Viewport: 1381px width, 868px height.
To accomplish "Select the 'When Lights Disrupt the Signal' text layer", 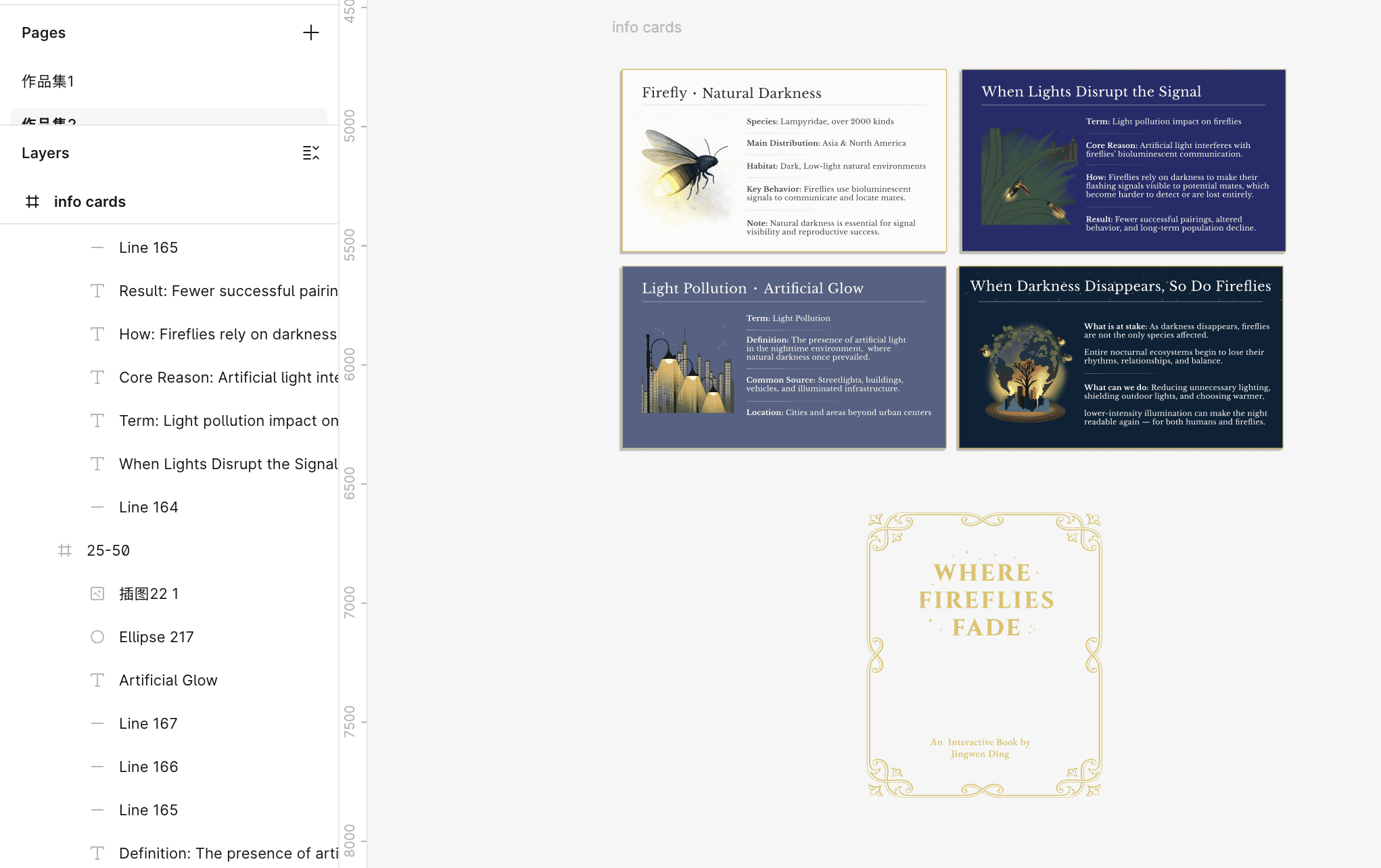I will coord(228,464).
